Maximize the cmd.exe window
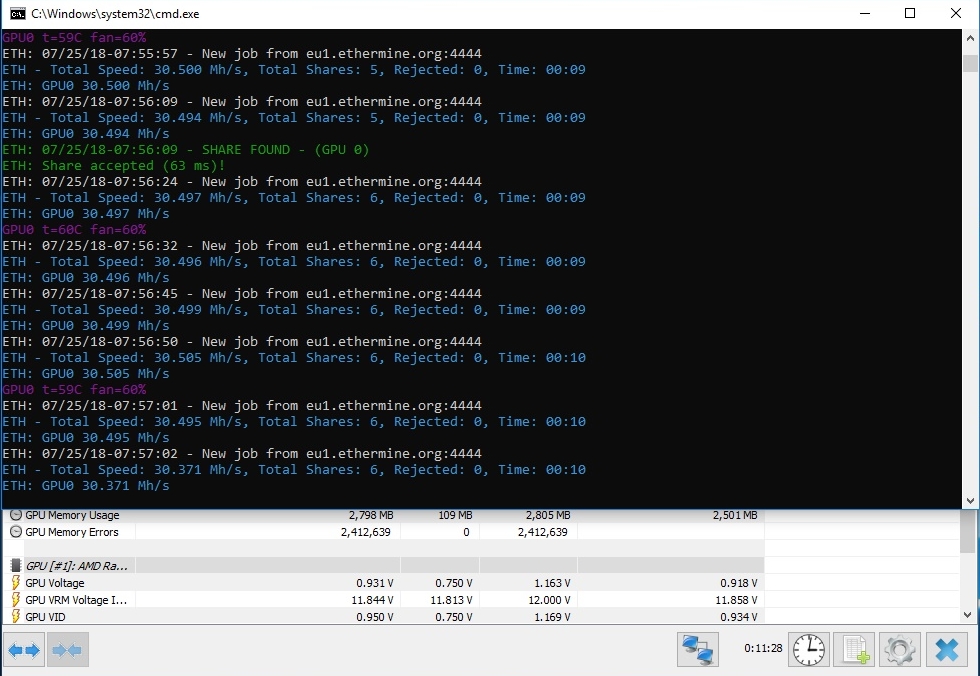 (x=910, y=14)
